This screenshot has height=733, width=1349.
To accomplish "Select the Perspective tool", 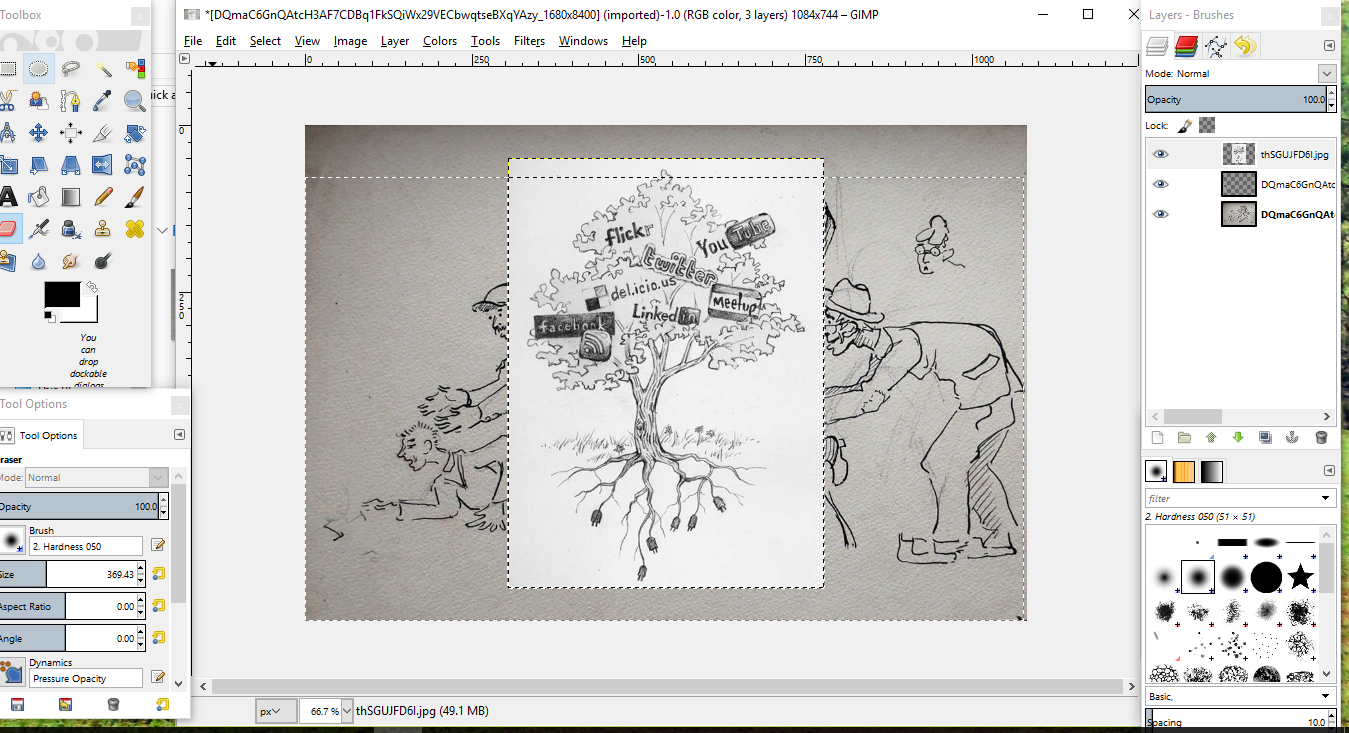I will (x=70, y=165).
